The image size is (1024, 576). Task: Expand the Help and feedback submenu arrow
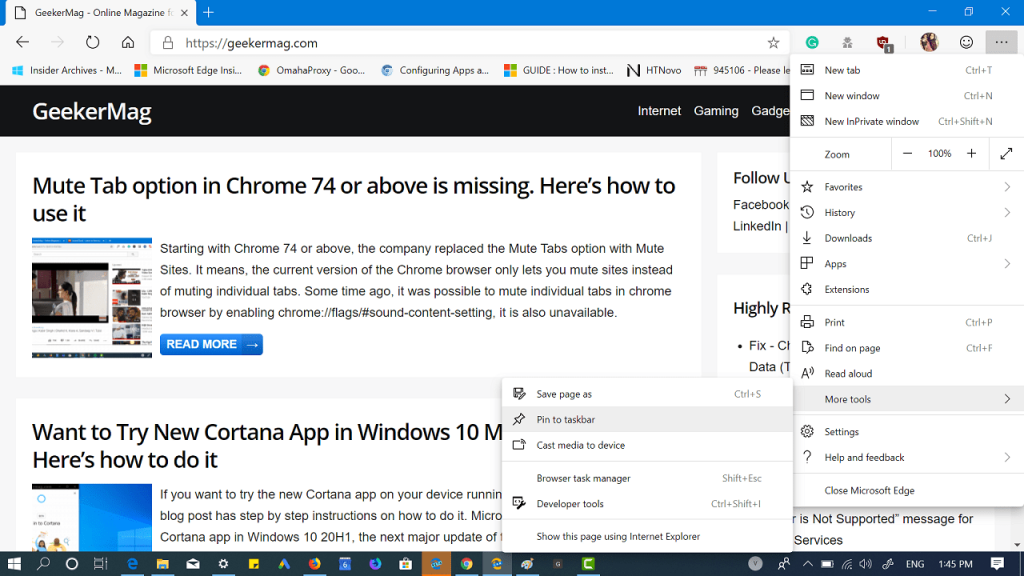[x=1007, y=457]
